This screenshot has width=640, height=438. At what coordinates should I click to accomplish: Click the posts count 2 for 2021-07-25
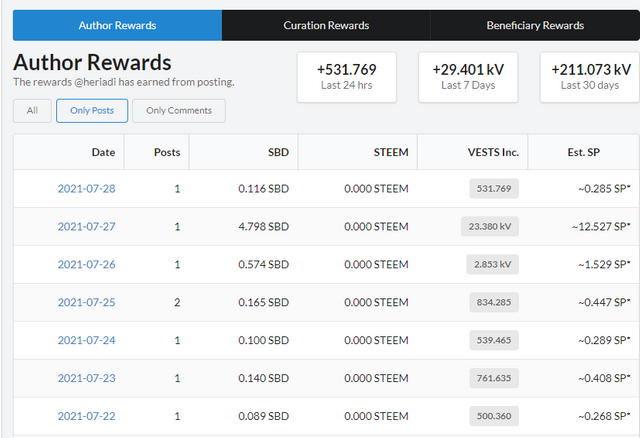tap(177, 302)
